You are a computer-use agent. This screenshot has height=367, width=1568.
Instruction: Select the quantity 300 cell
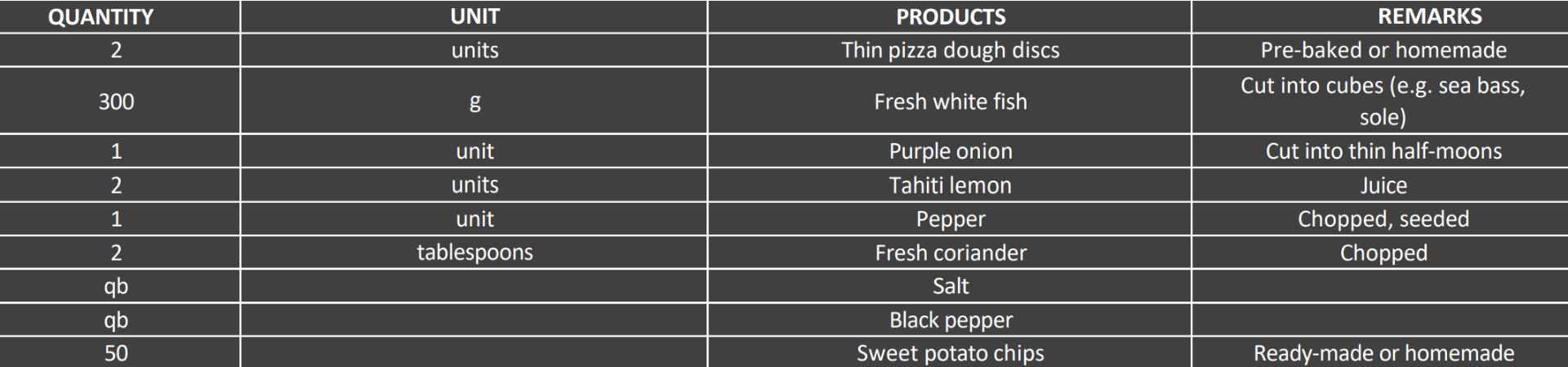tap(116, 101)
